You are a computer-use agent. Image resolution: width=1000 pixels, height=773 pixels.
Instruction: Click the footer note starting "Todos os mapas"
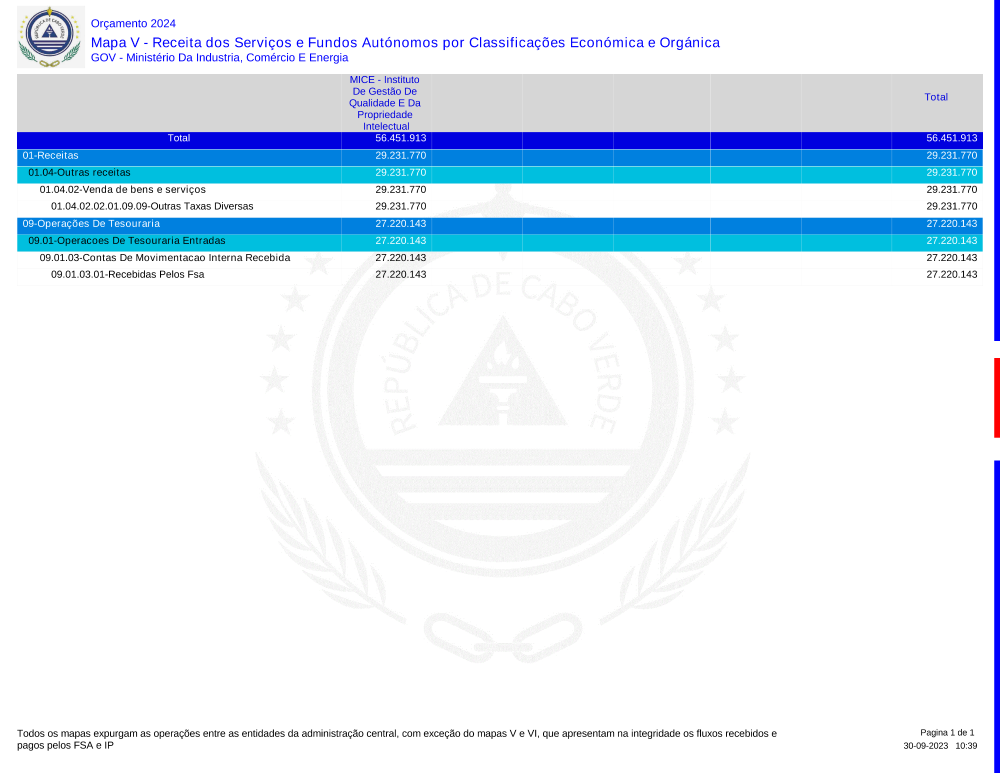[x=396, y=739]
